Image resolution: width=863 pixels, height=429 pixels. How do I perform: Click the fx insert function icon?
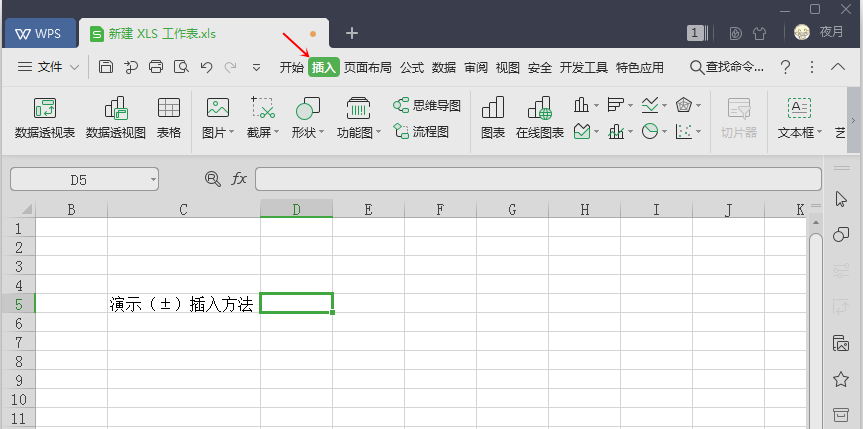(239, 178)
